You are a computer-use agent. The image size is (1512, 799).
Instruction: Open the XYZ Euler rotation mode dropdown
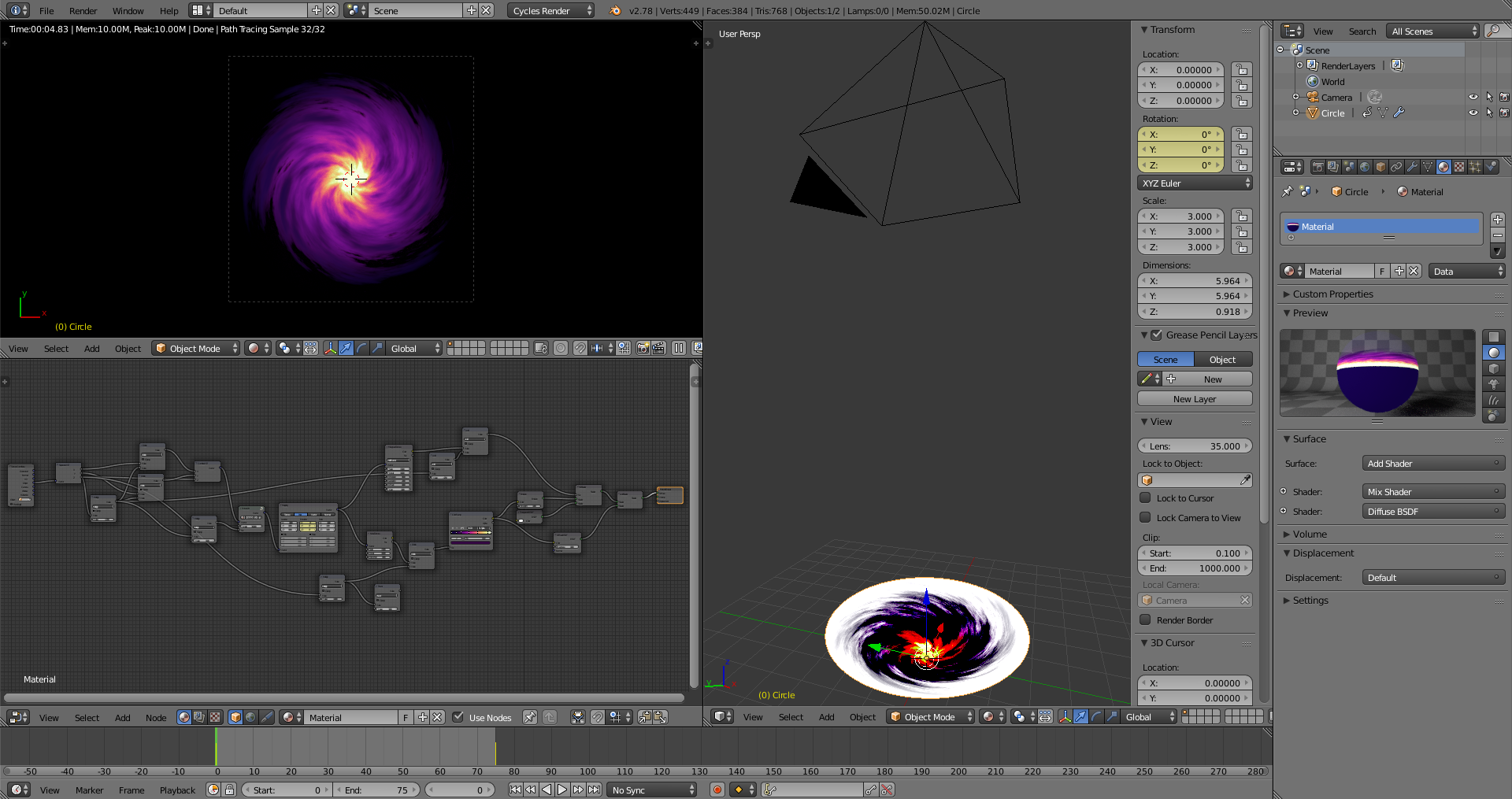point(1195,183)
